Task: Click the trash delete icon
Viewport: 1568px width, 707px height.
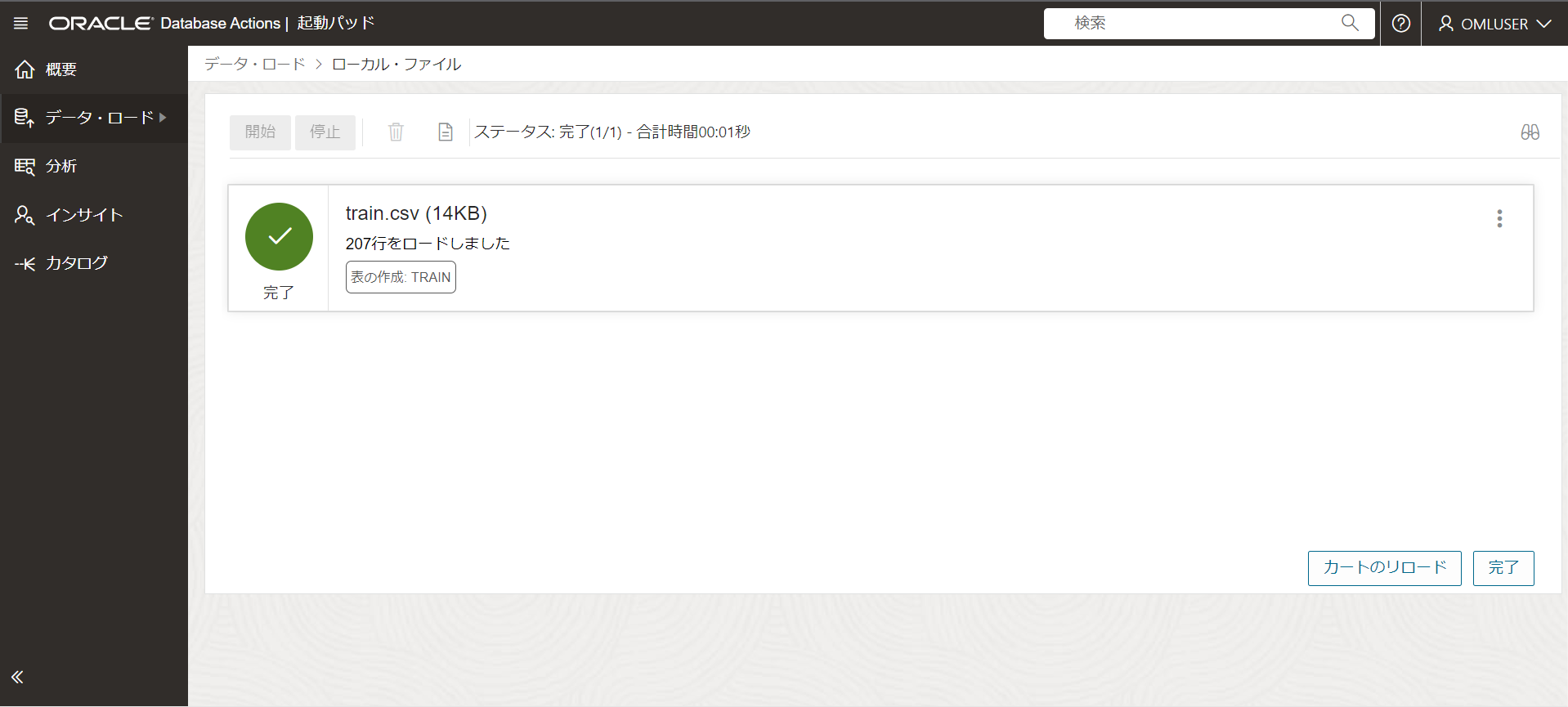Action: click(396, 132)
